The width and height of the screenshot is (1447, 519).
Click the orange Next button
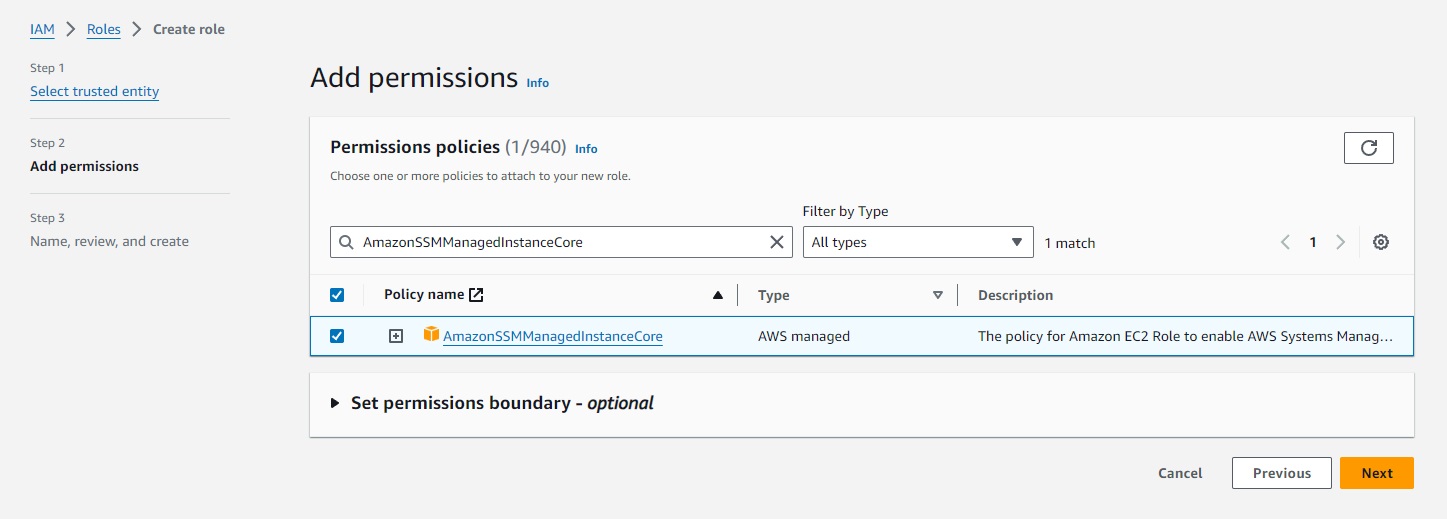coord(1376,473)
